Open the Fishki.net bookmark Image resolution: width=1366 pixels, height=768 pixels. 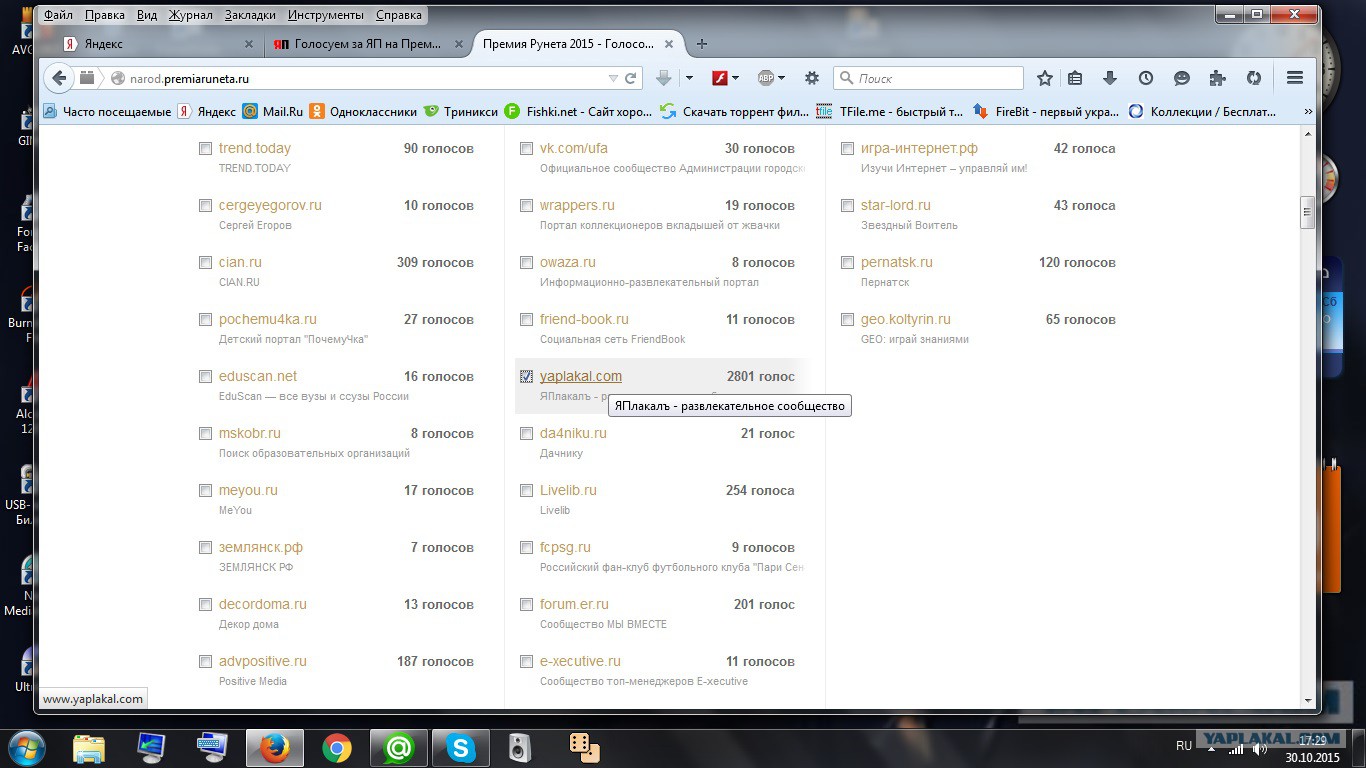[577, 112]
